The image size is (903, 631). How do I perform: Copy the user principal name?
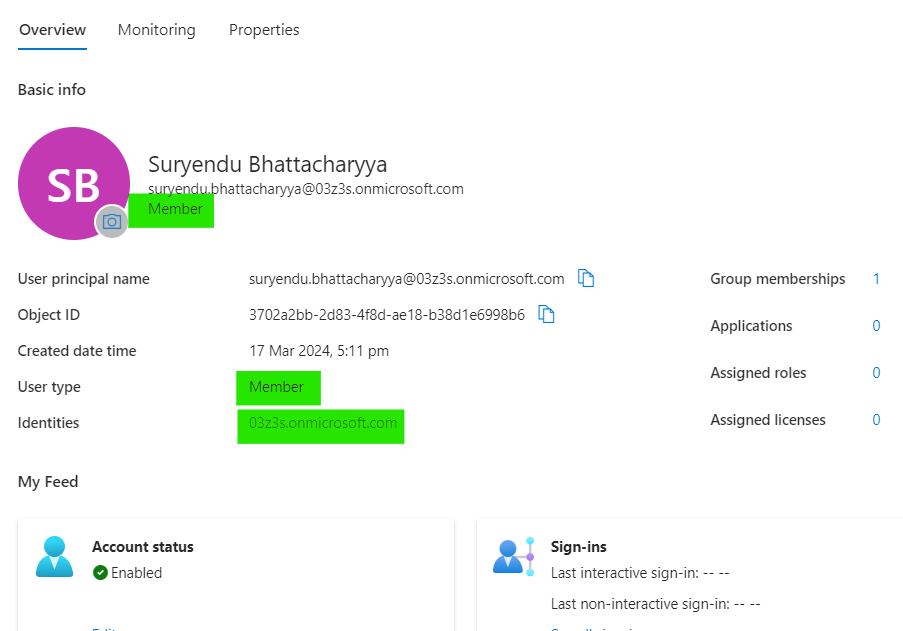(x=586, y=278)
